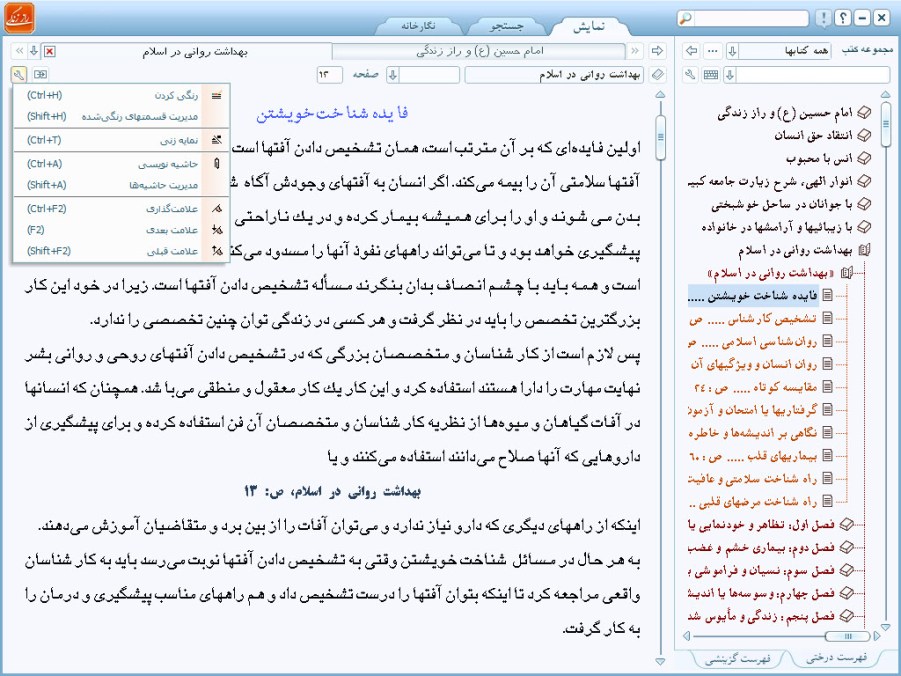Choose نمایه زنی from the tools menu

tap(121, 140)
